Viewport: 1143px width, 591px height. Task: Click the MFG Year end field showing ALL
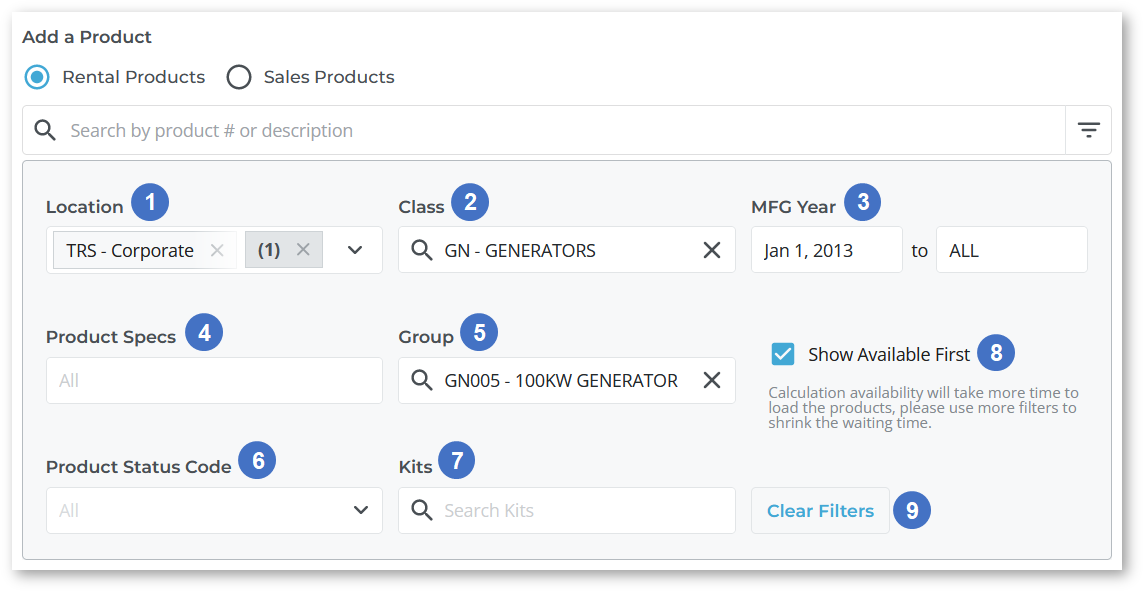click(1012, 250)
